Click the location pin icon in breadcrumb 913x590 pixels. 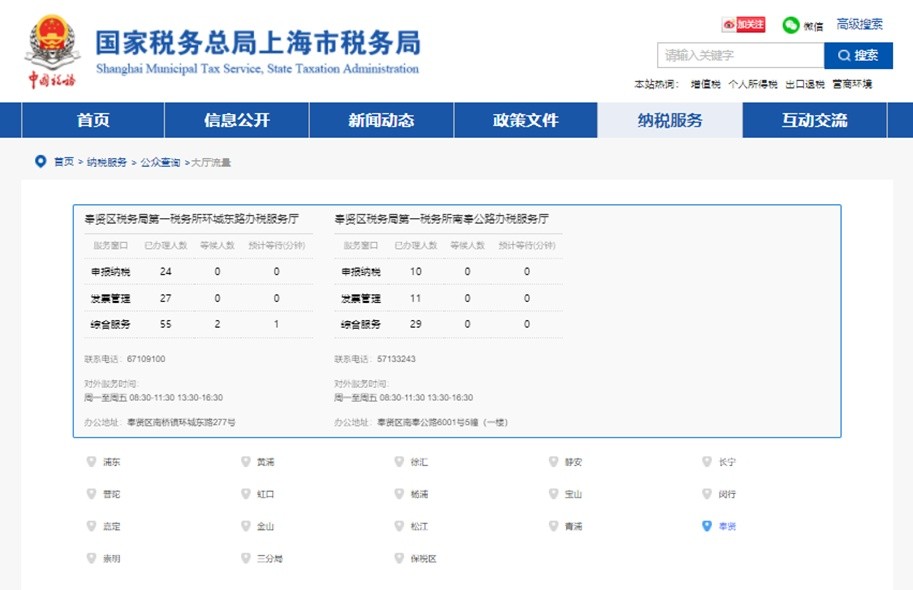41,161
